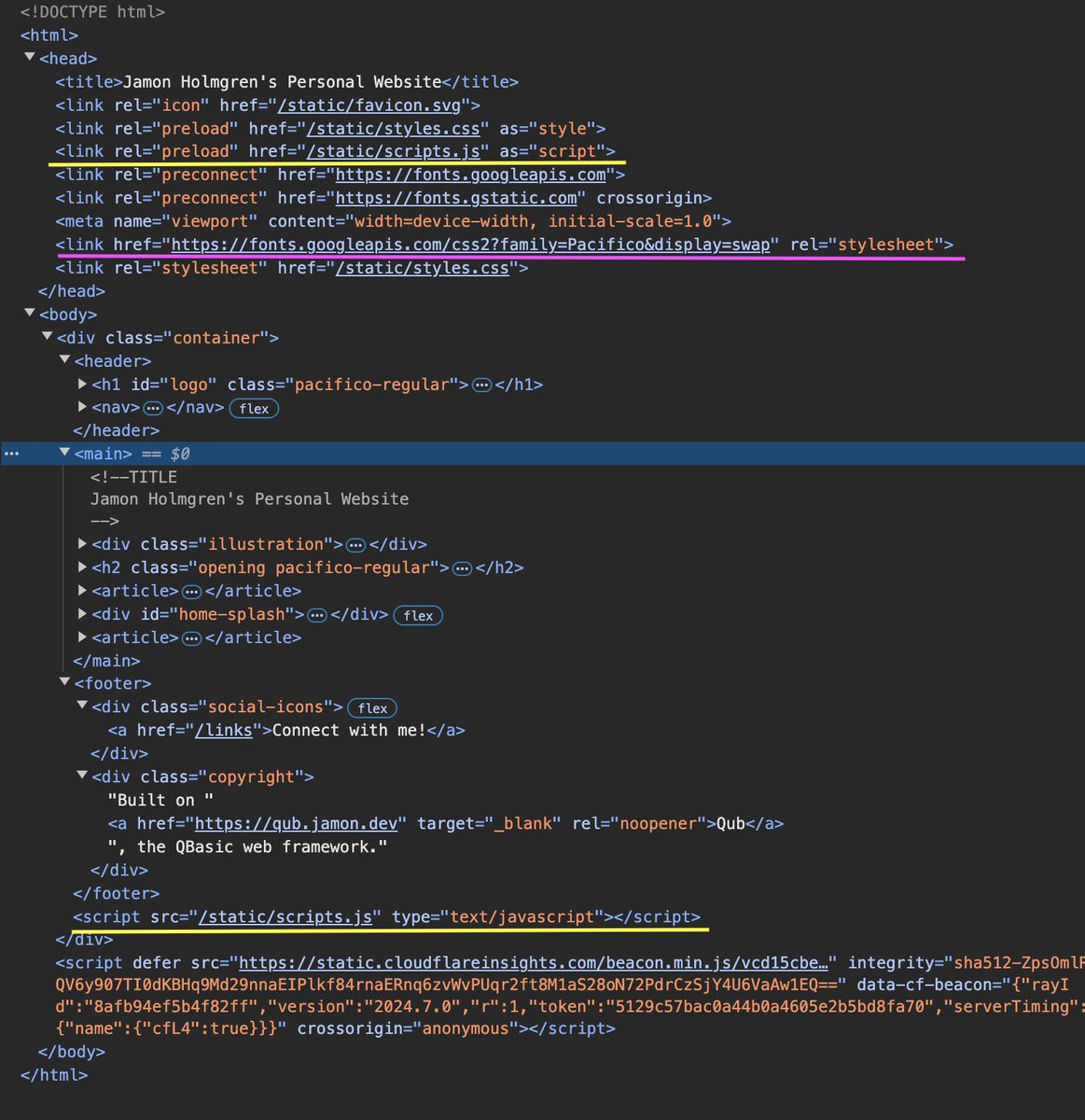The height and width of the screenshot is (1120, 1085).
Task: Click the == $0 marker beside main
Action: tap(166, 454)
